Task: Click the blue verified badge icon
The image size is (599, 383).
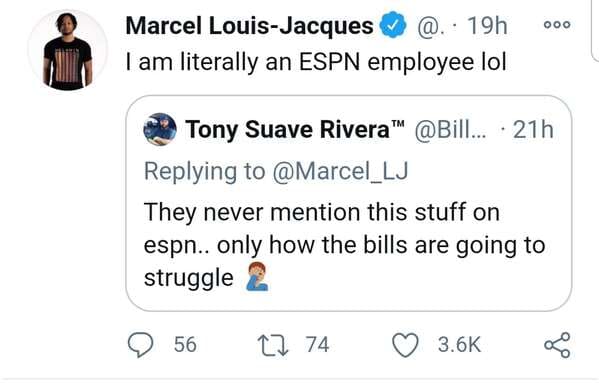Action: [x=392, y=25]
